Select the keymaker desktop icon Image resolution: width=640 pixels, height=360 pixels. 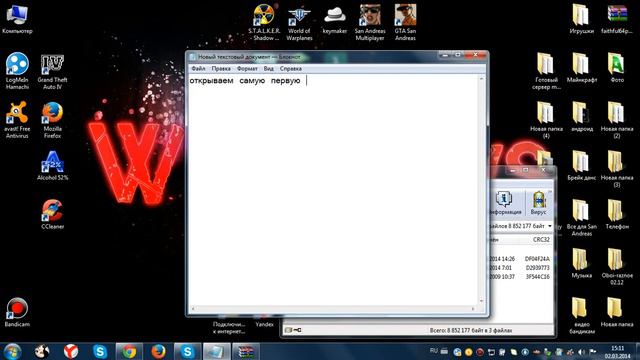tap(335, 19)
